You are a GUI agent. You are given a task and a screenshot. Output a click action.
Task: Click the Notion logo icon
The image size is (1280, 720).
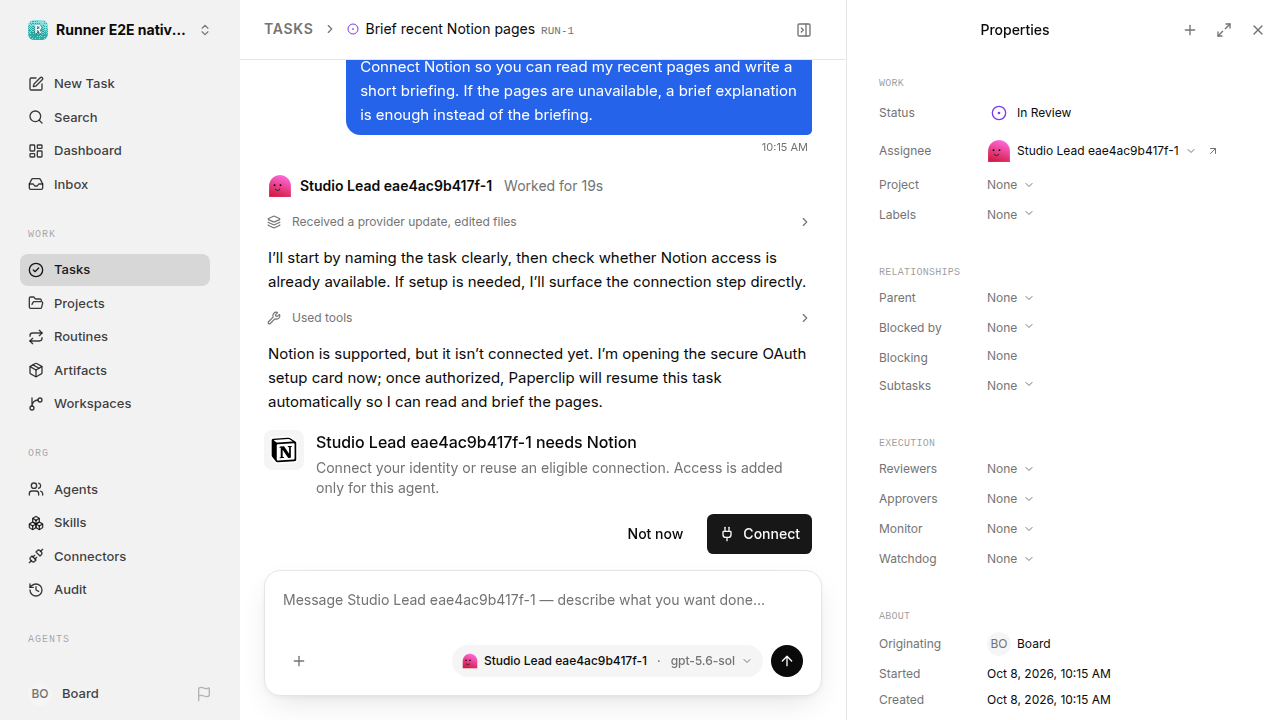point(284,450)
